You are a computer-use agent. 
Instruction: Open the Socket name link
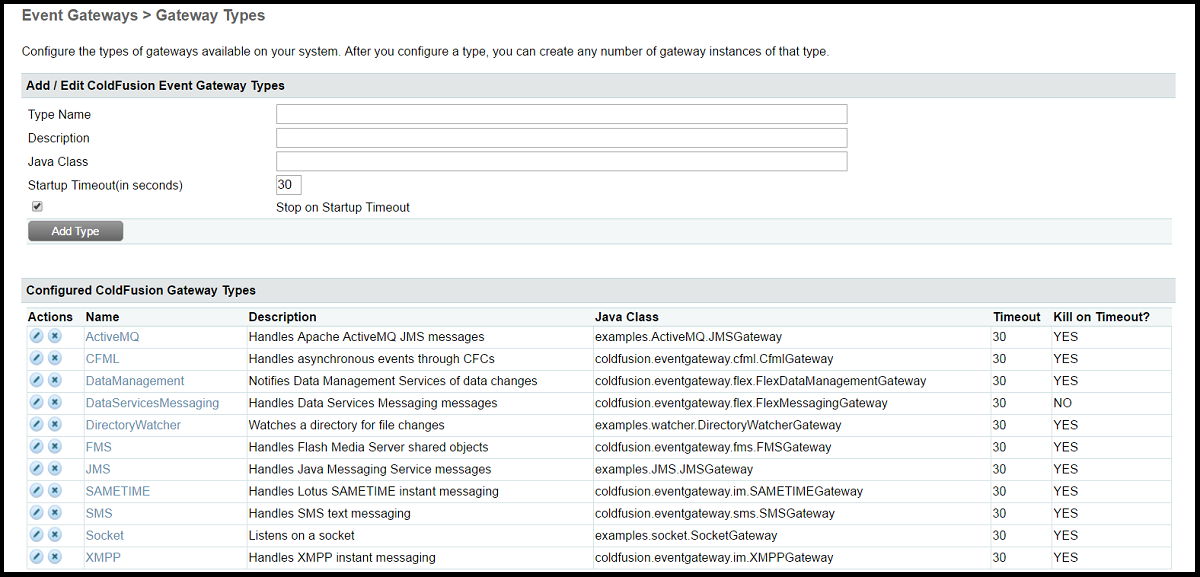105,535
